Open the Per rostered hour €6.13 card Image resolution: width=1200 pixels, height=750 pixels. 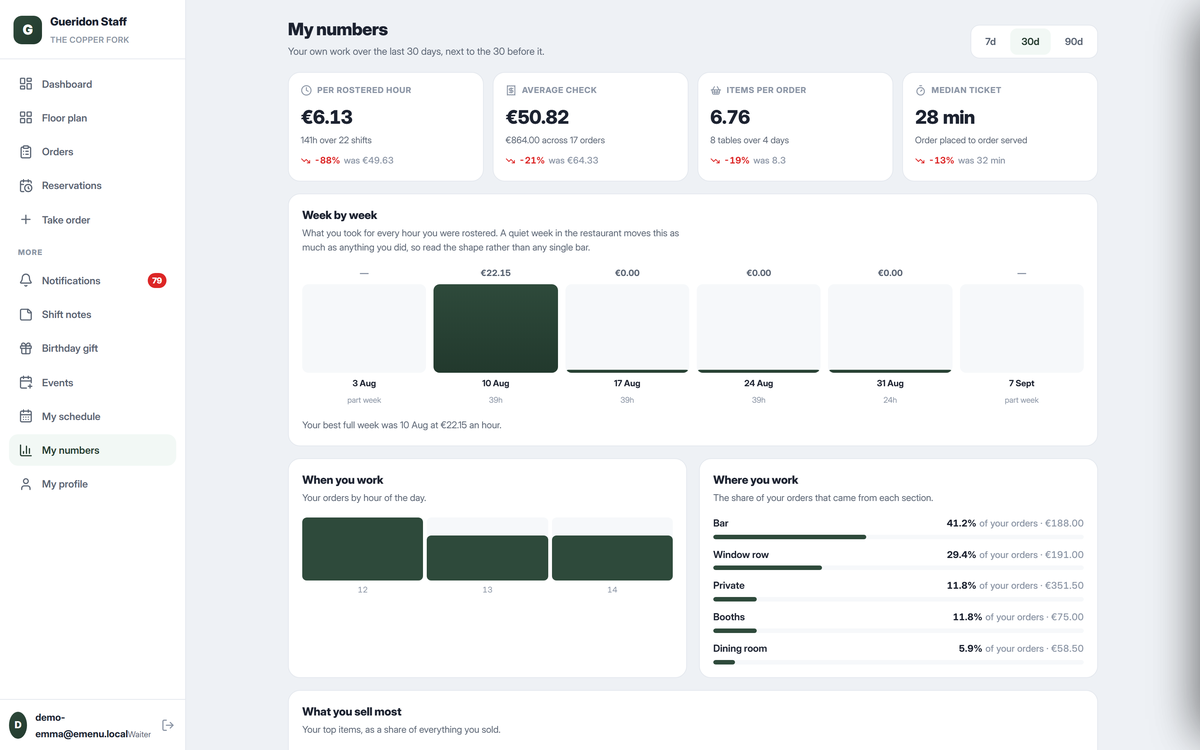[385, 127]
